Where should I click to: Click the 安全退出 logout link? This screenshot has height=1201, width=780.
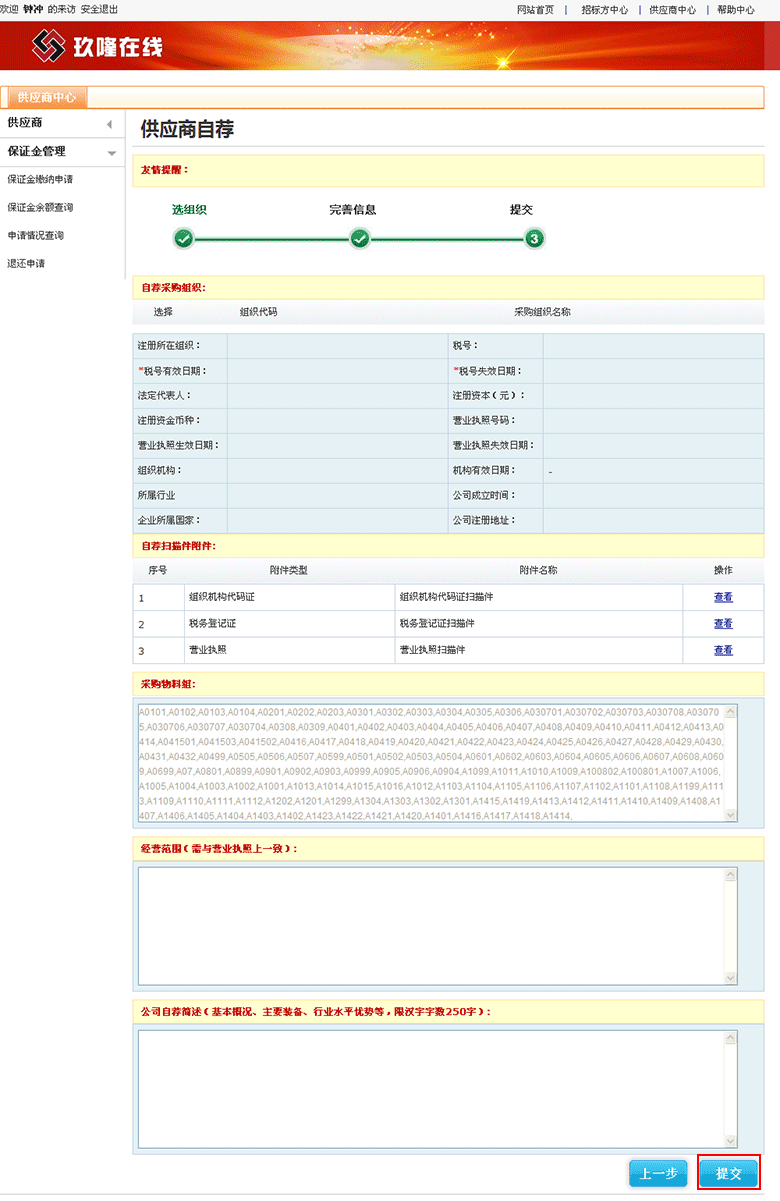[99, 9]
